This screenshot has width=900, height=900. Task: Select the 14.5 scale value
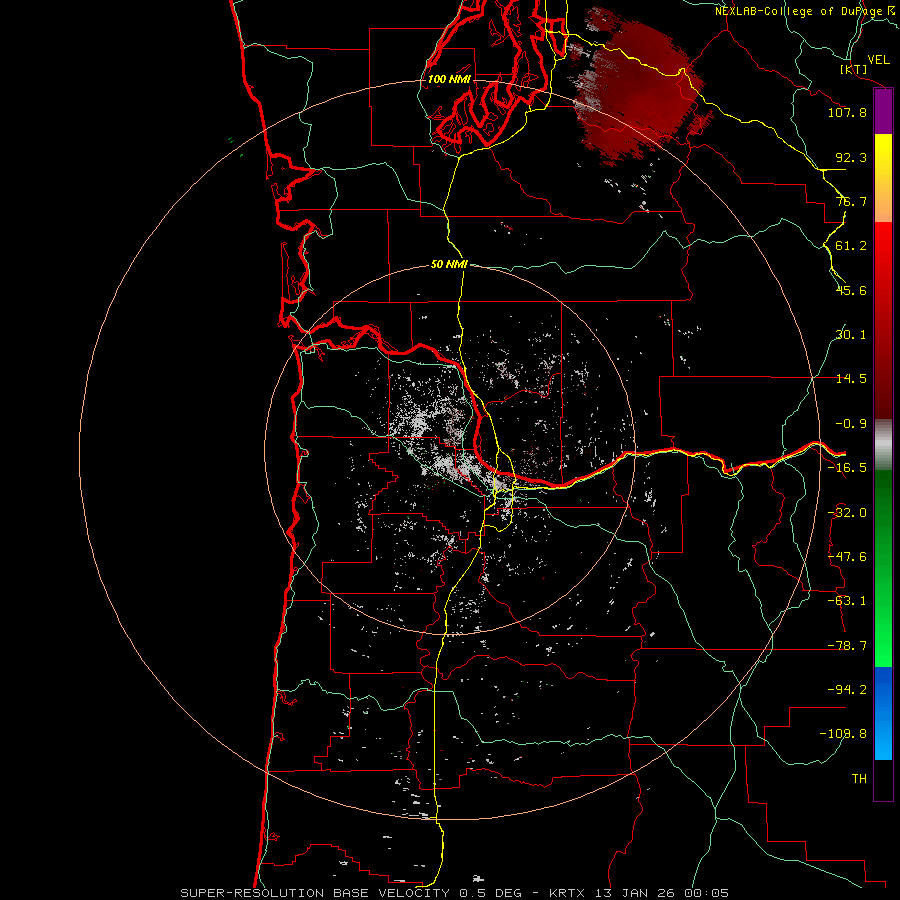point(851,379)
